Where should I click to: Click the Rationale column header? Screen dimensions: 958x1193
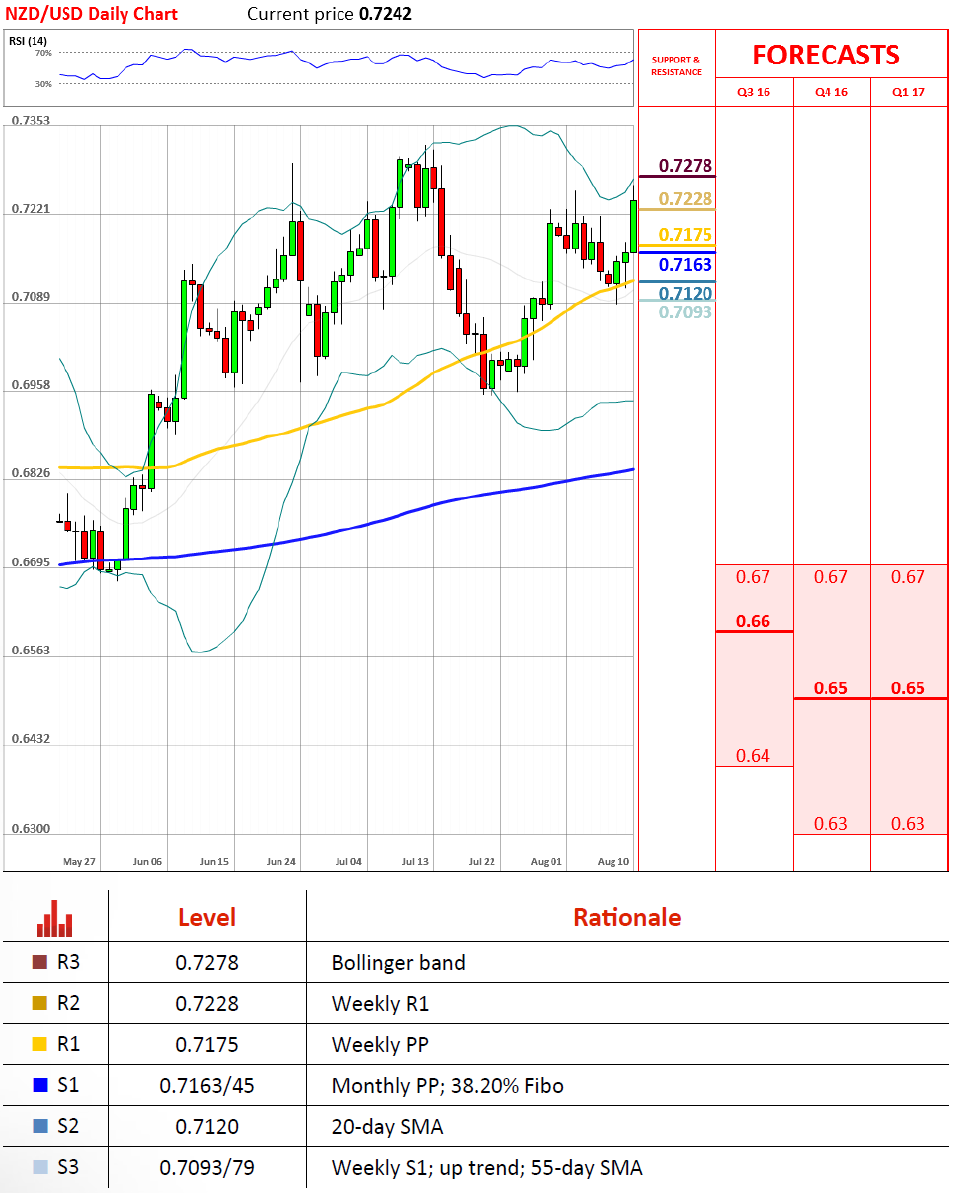(627, 918)
